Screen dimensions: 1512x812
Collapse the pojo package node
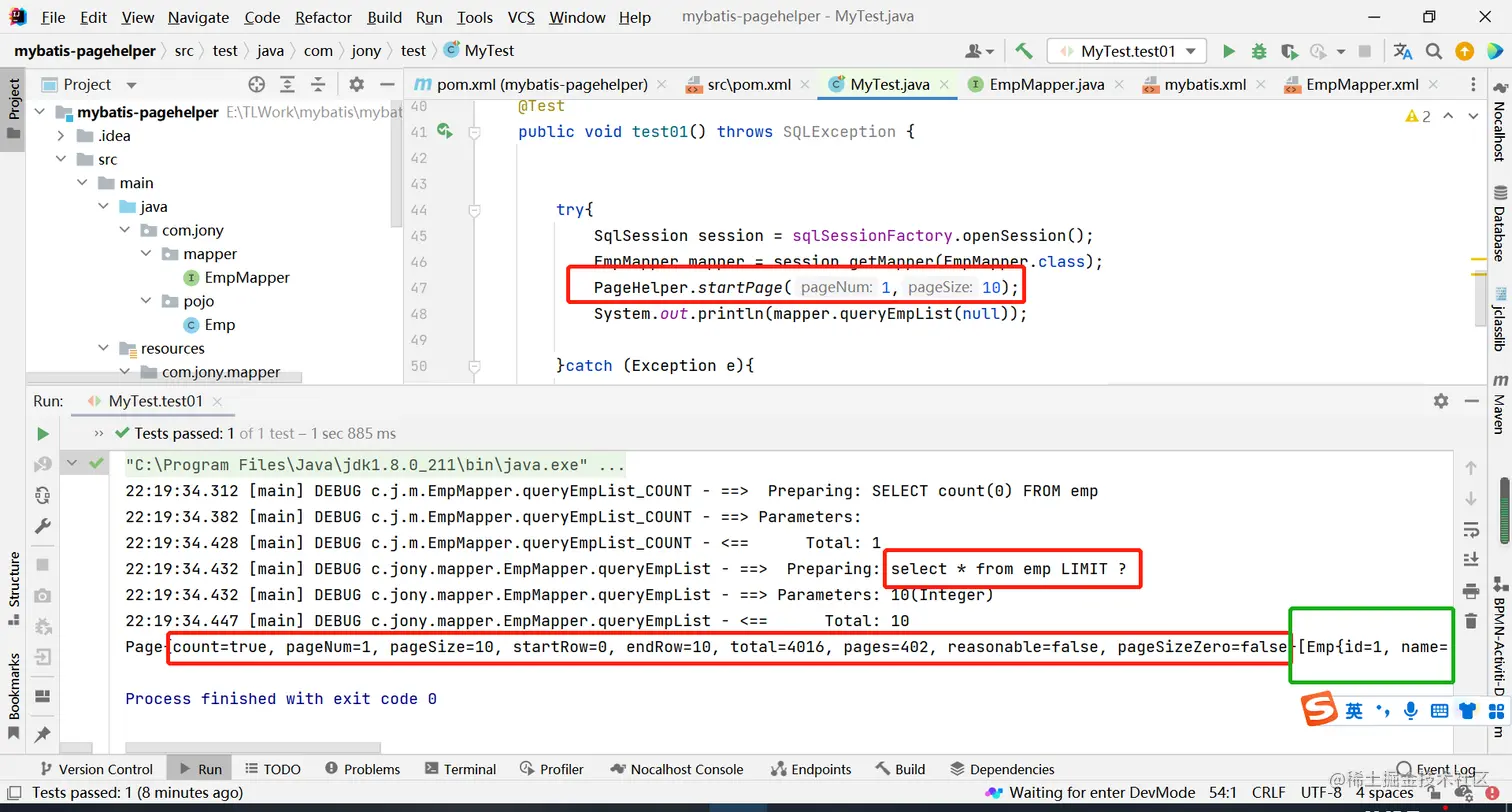pyautogui.click(x=146, y=301)
